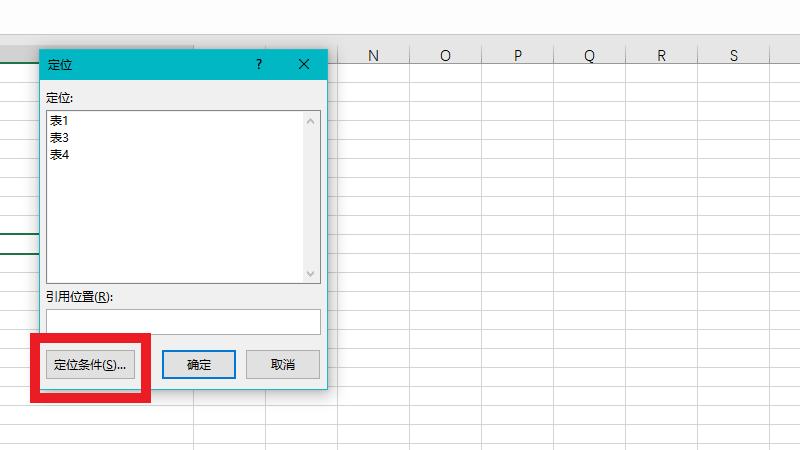
Task: Select 表1 in the 定位 list
Action: pos(59,120)
